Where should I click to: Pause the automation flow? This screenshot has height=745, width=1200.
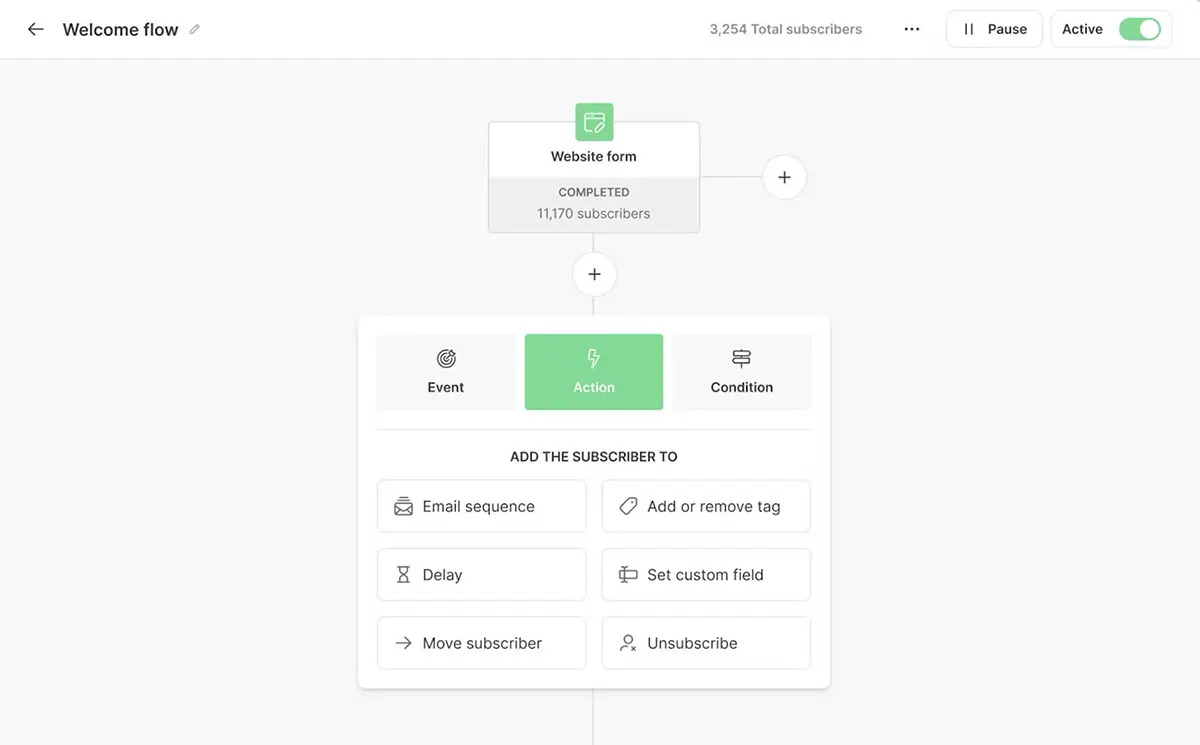pos(994,29)
